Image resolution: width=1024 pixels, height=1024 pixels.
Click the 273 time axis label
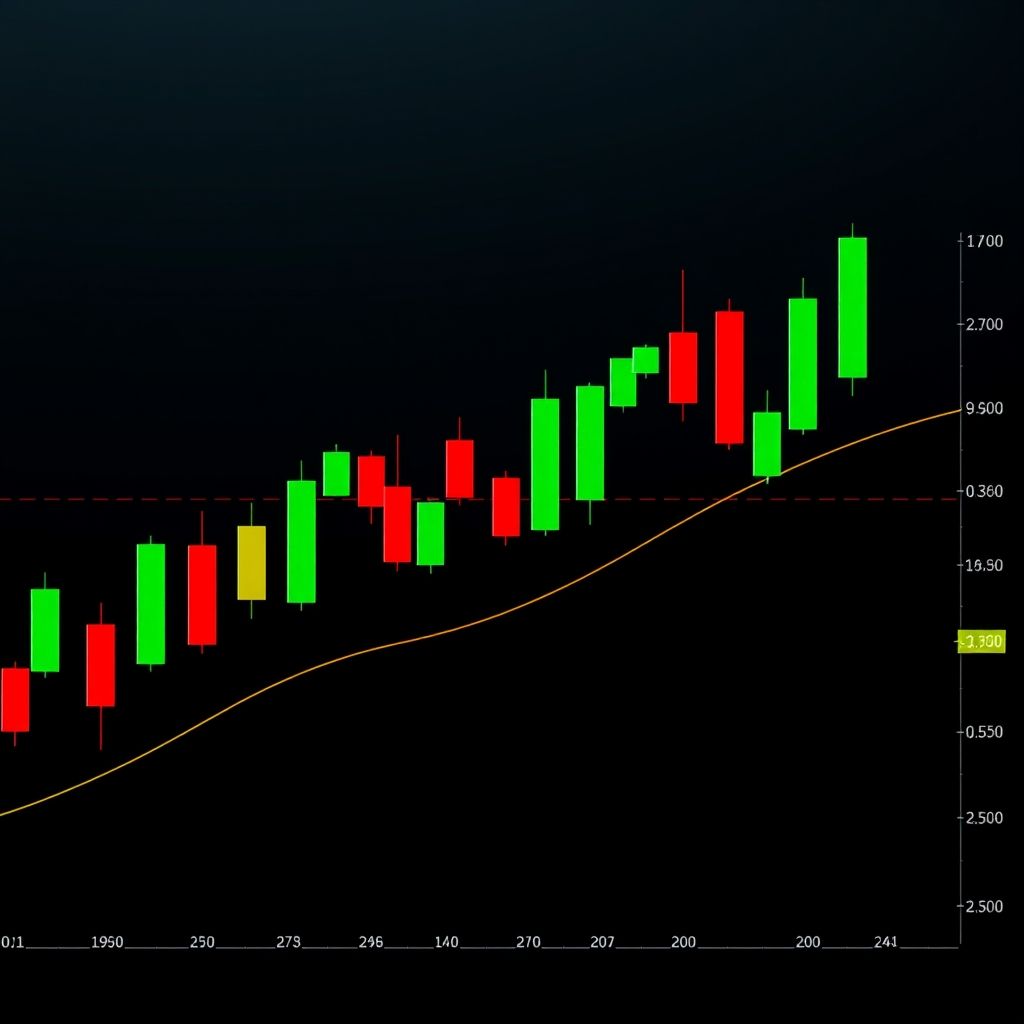pyautogui.click(x=288, y=942)
